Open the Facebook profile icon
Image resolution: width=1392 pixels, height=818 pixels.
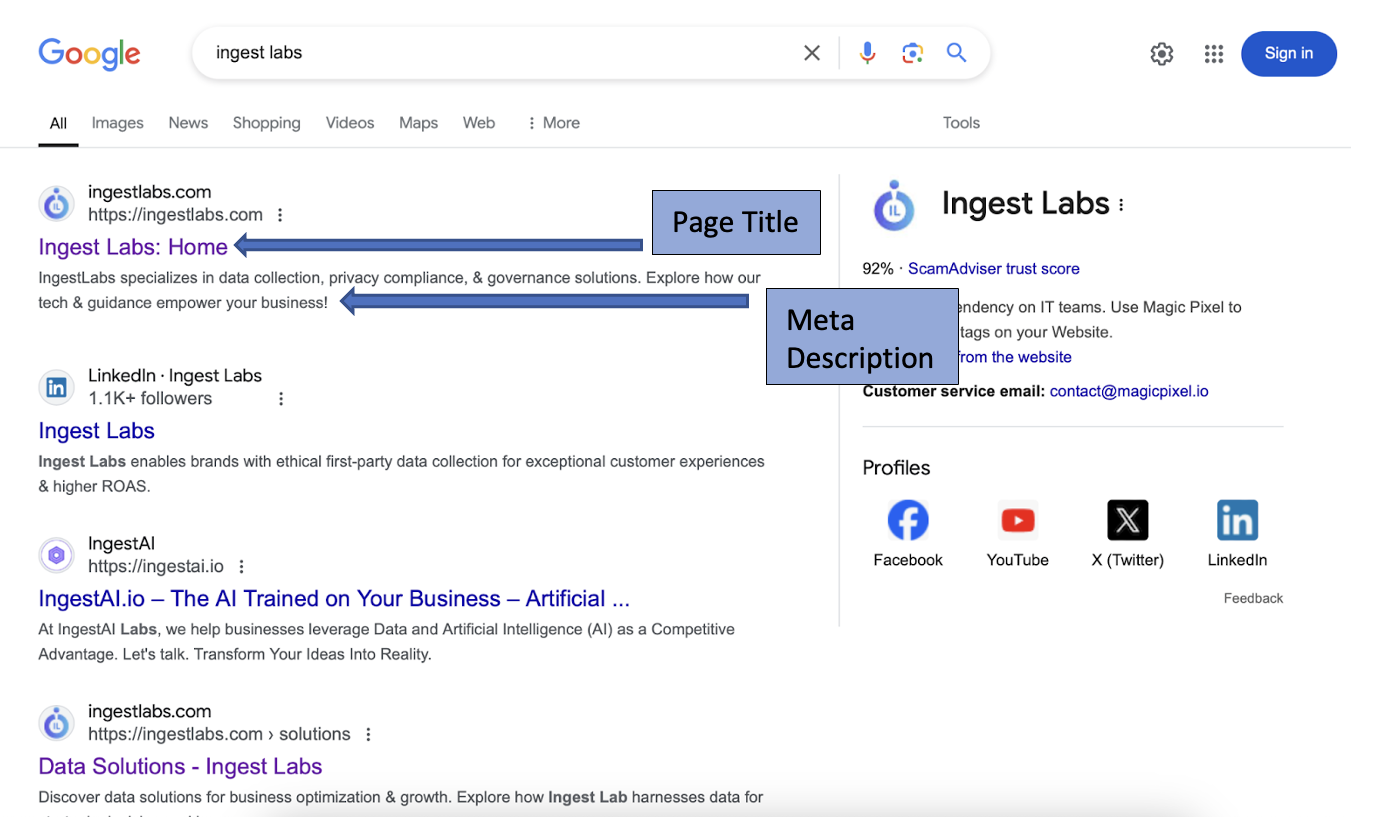908,520
